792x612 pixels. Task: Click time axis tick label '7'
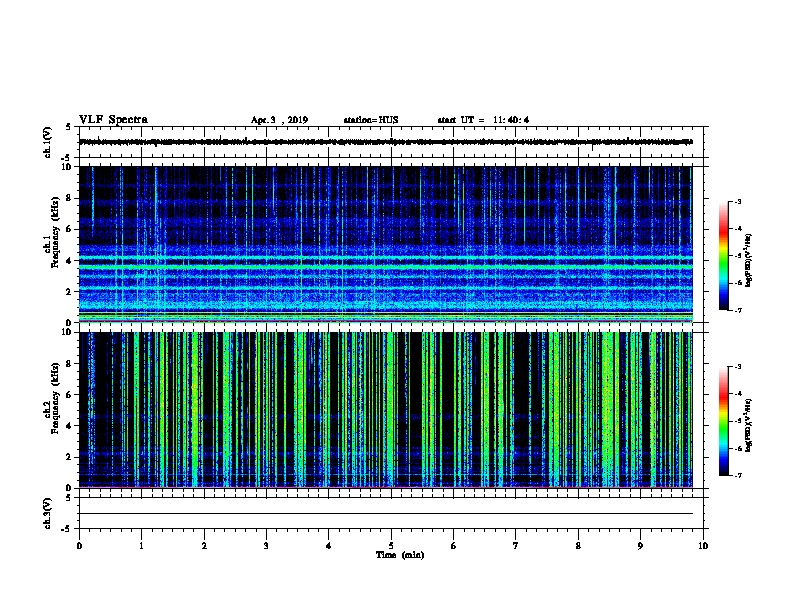pos(516,546)
